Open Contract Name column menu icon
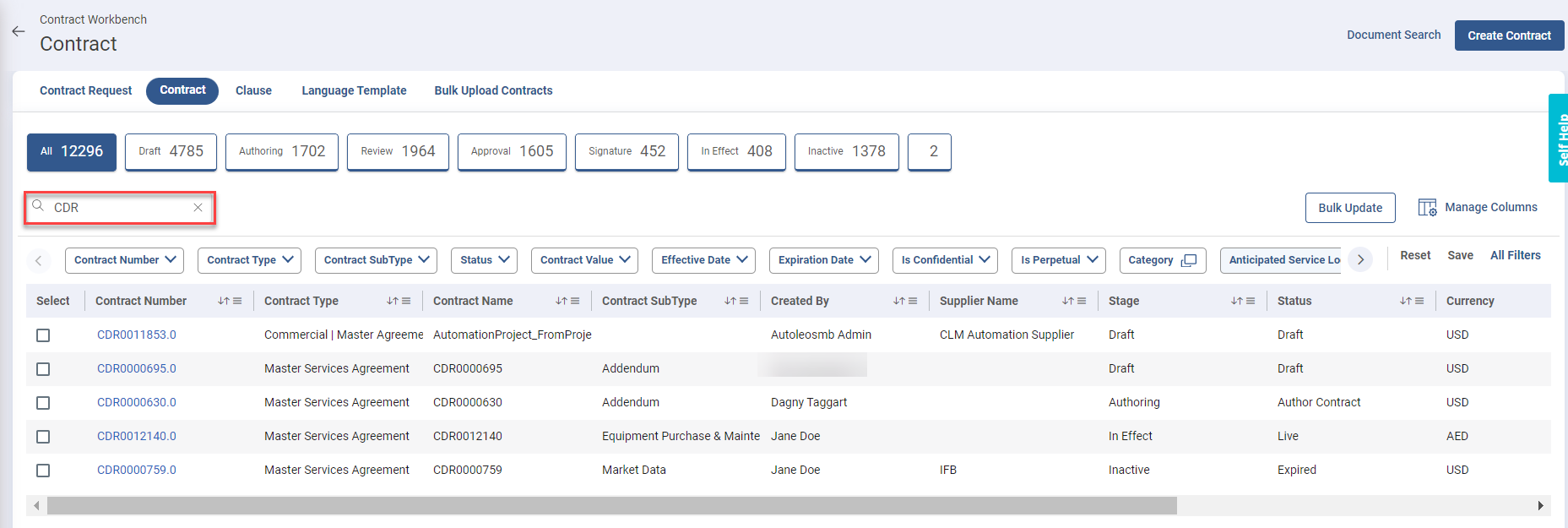The height and width of the screenshot is (528, 1568). click(575, 302)
